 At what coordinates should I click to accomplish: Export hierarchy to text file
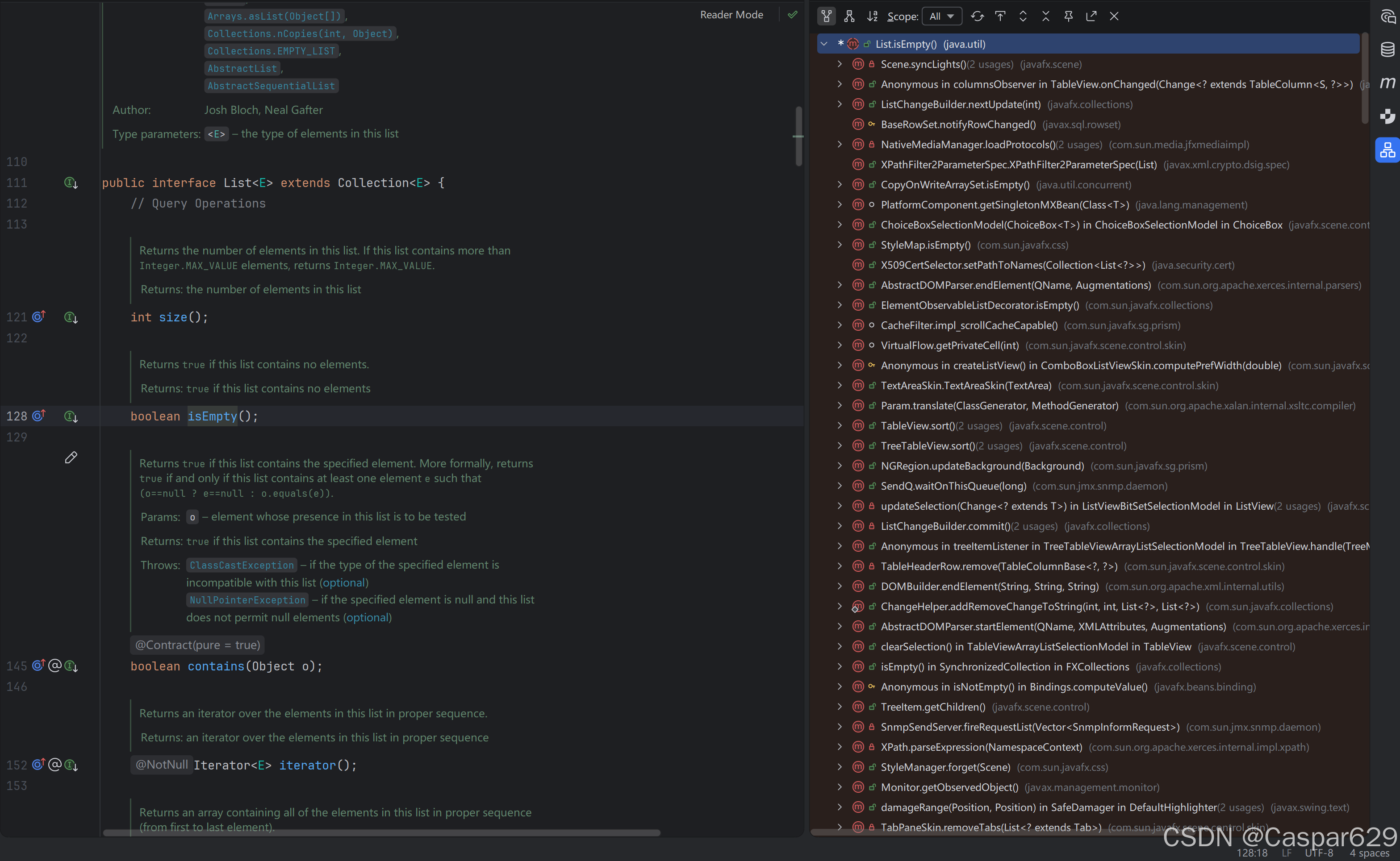pos(1091,17)
